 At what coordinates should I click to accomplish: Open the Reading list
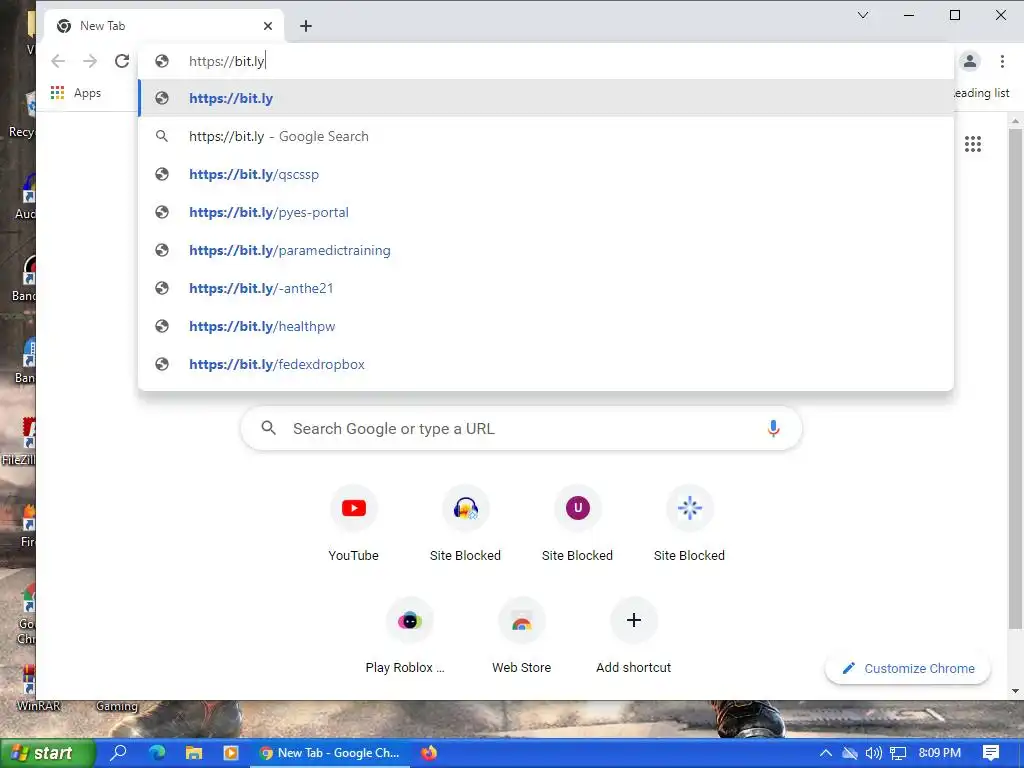(x=982, y=93)
